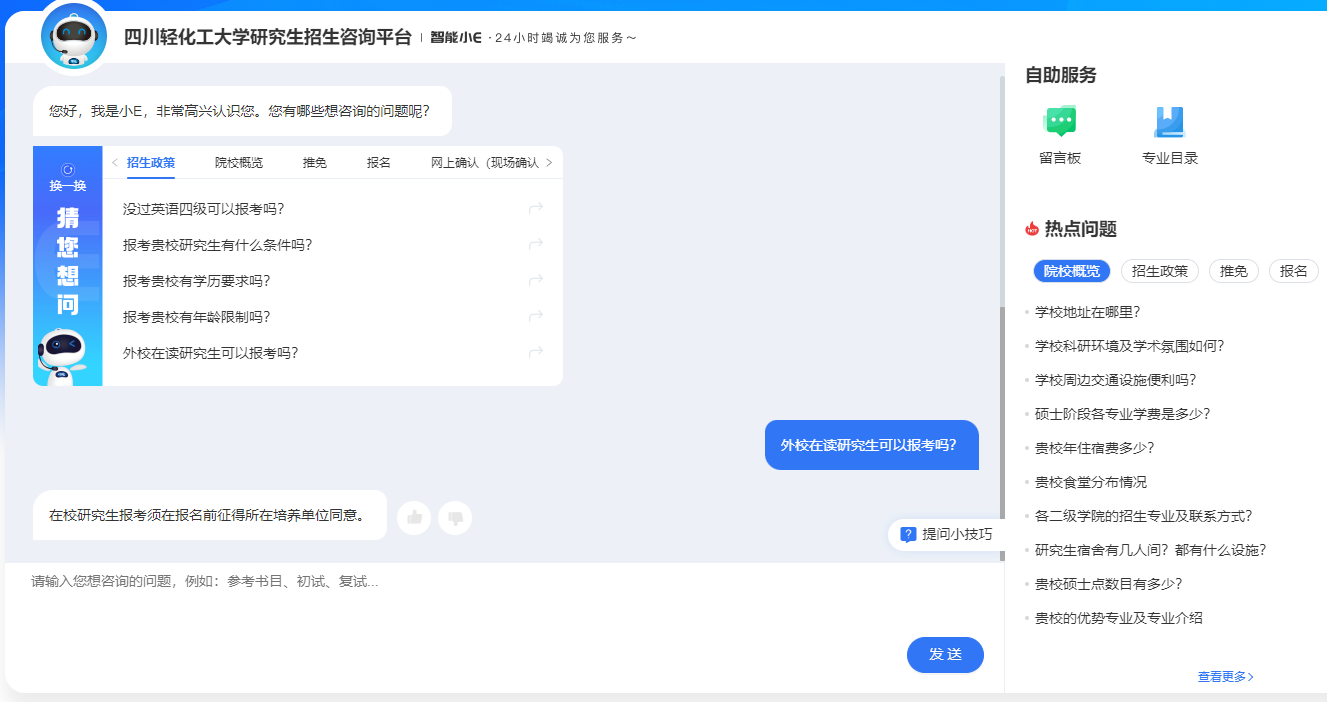Screen dimensions: 1327x702
Task: Click 发送 send button
Action: coord(945,654)
